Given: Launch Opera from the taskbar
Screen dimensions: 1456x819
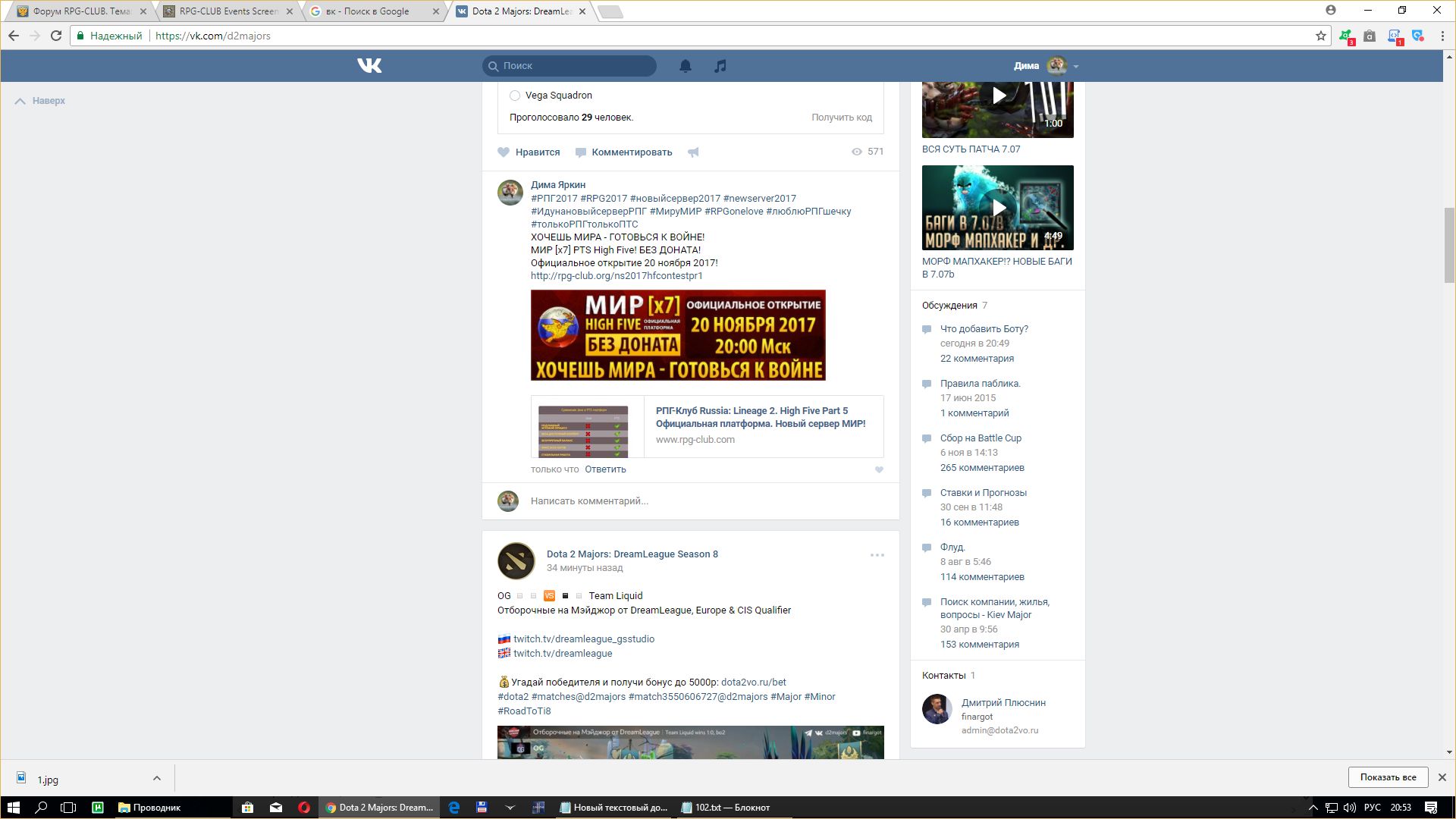Looking at the screenshot, I should [x=304, y=808].
